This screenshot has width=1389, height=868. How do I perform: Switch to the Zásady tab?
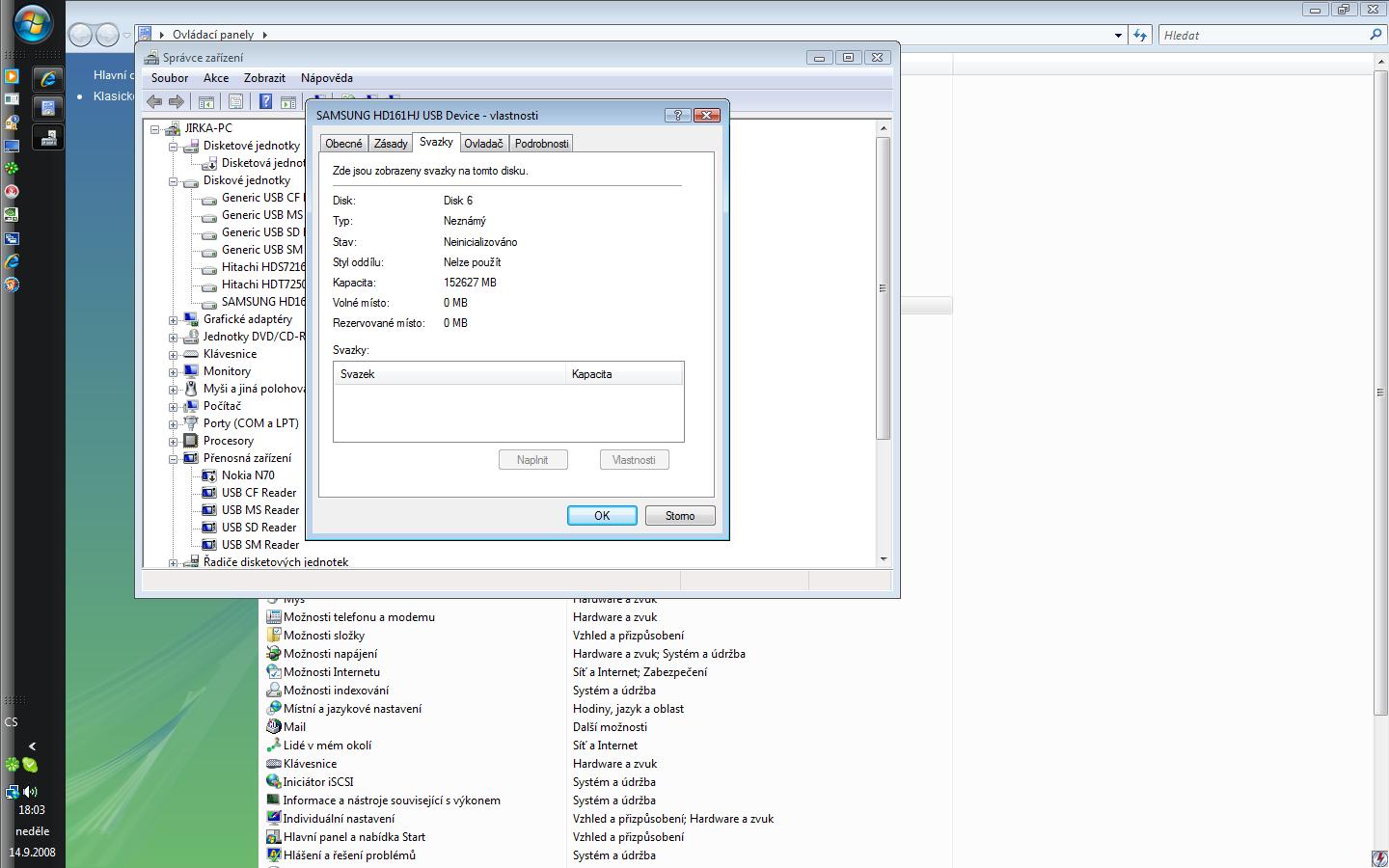(391, 144)
